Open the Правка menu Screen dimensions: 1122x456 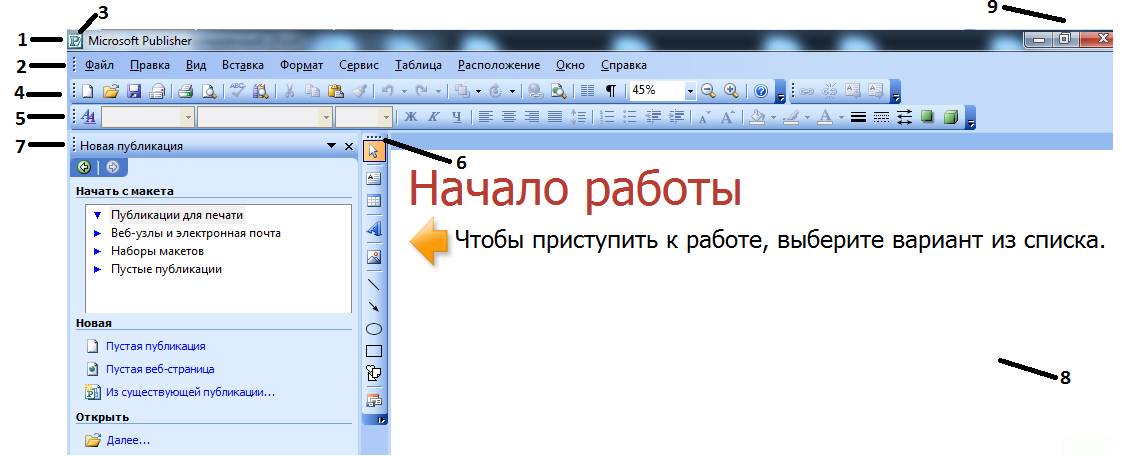[x=150, y=65]
